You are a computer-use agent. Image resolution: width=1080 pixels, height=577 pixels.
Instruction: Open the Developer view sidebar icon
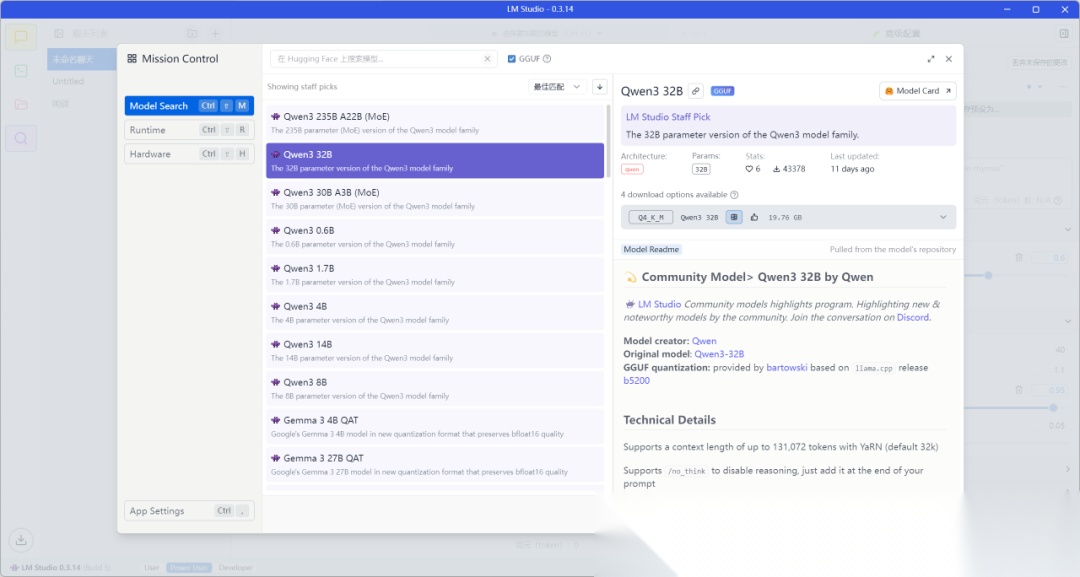pos(21,71)
